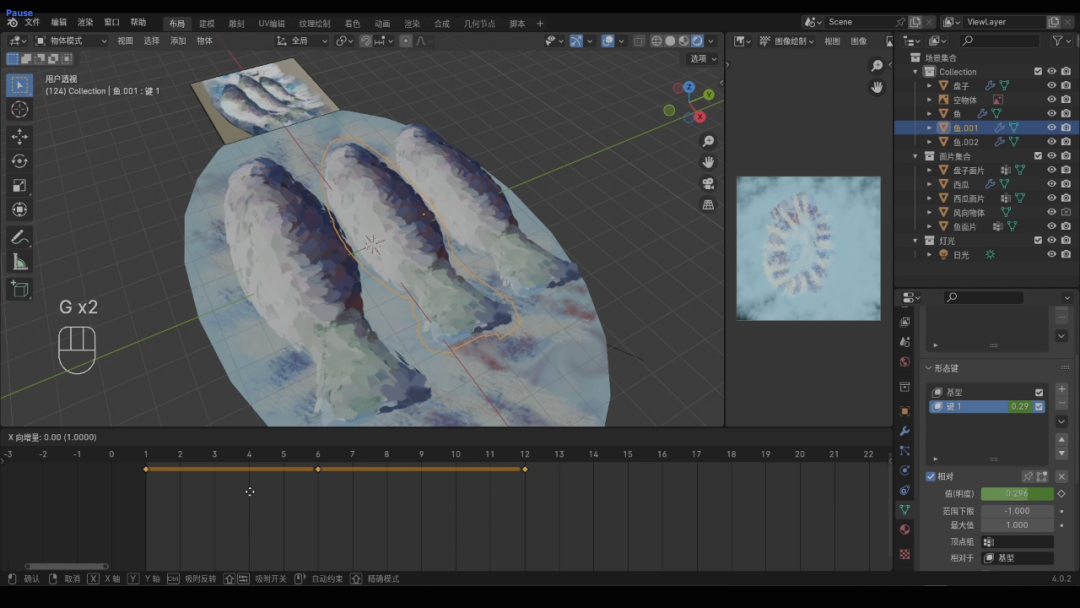Collapse the Collection tree in outliner
The image size is (1080, 608).
[915, 72]
